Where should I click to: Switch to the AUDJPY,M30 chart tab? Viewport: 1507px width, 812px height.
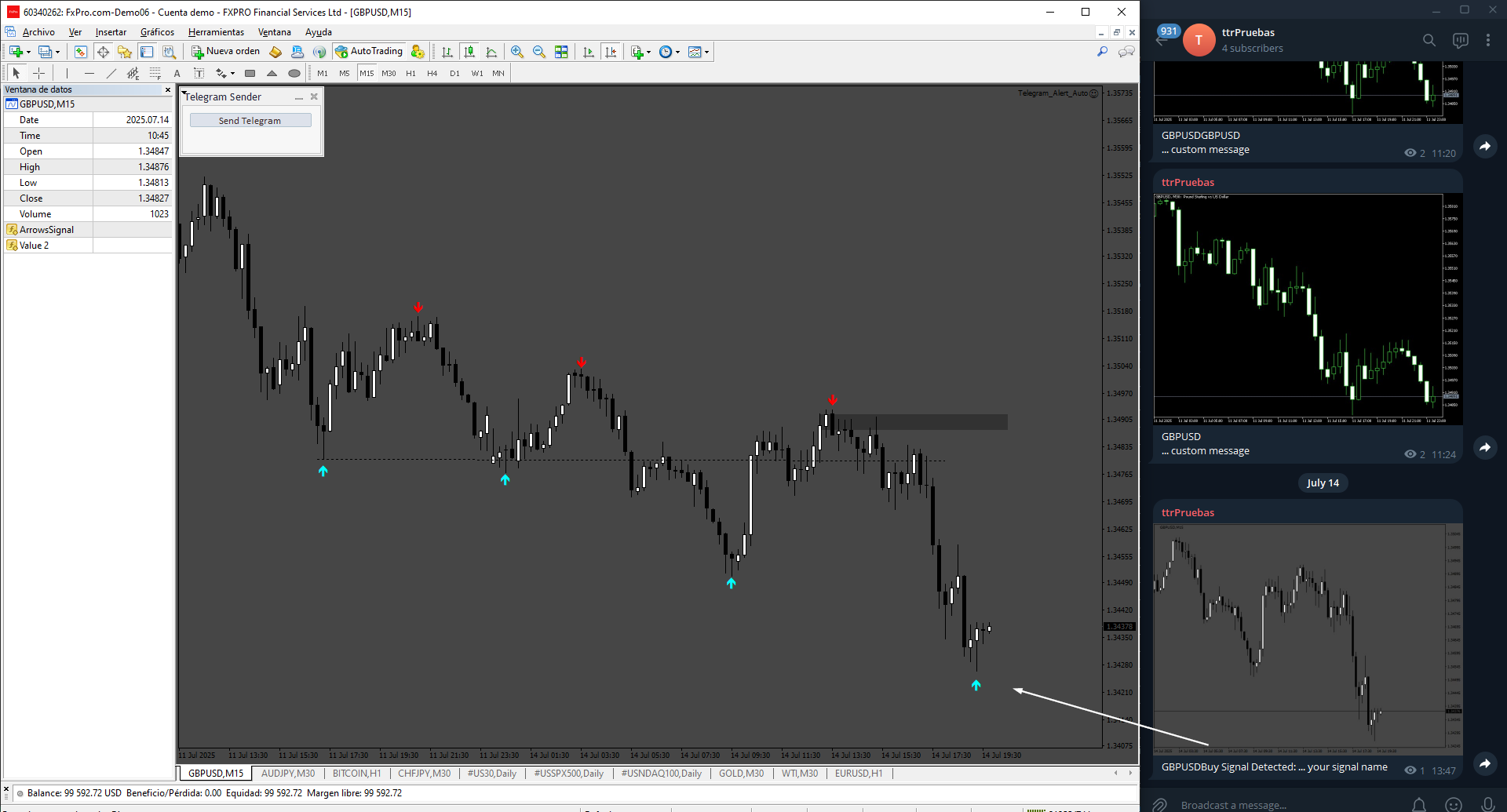tap(287, 774)
